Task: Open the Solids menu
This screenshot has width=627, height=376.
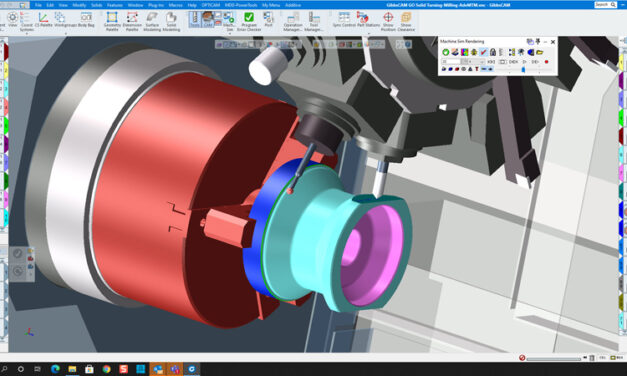Action: (96, 5)
